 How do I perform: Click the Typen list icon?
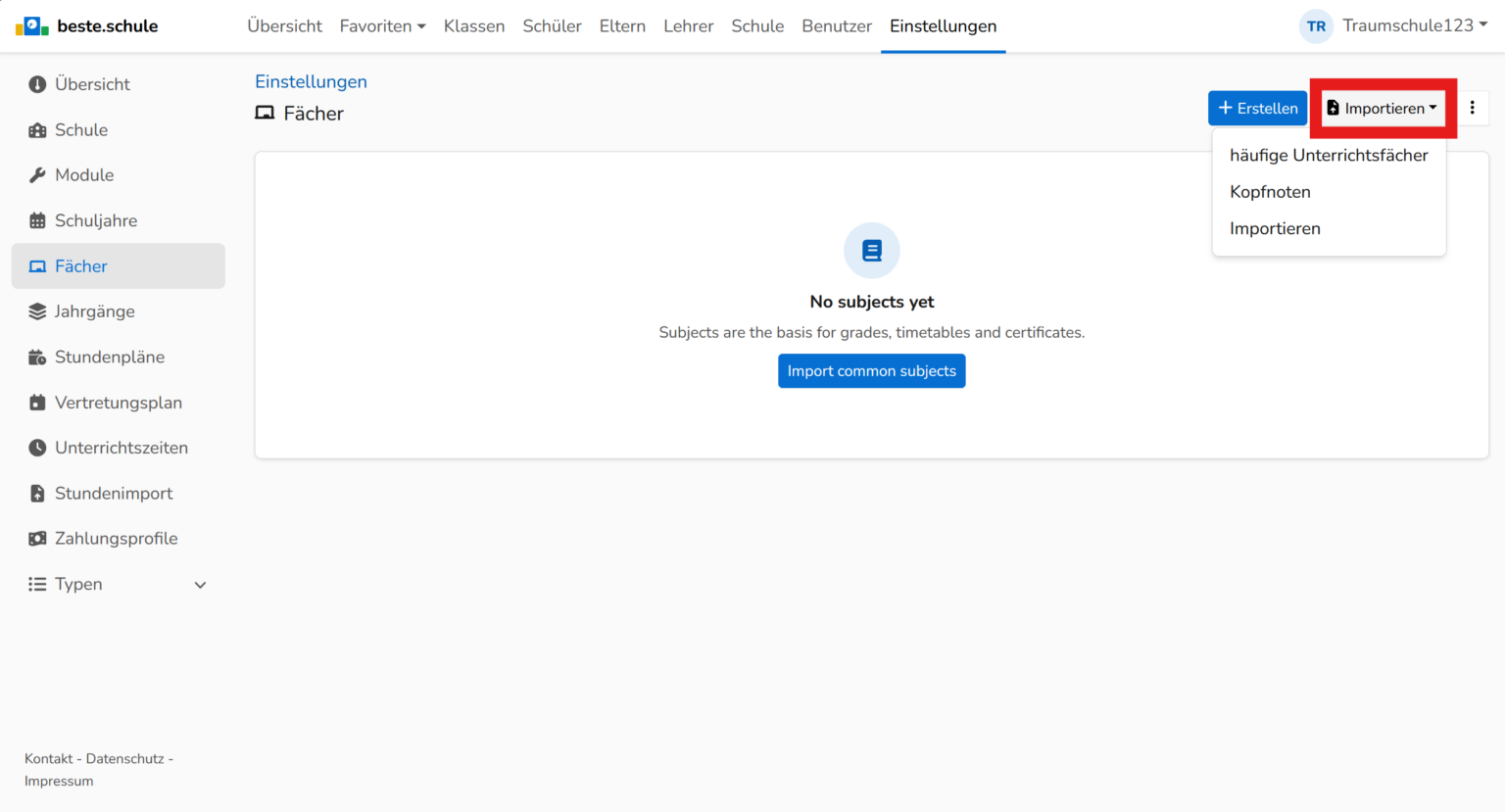(37, 584)
